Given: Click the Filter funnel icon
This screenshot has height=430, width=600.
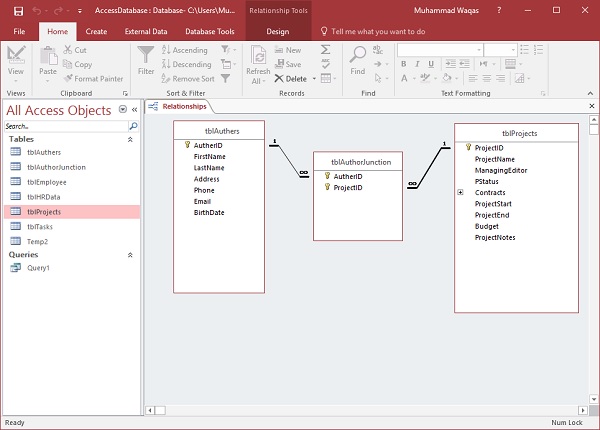Looking at the screenshot, I should tap(146, 56).
